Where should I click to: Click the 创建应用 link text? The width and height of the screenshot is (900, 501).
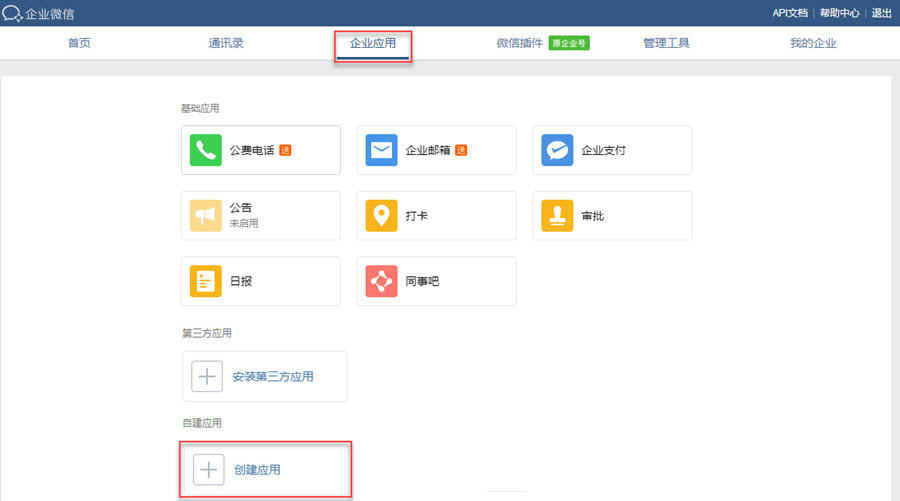click(257, 469)
